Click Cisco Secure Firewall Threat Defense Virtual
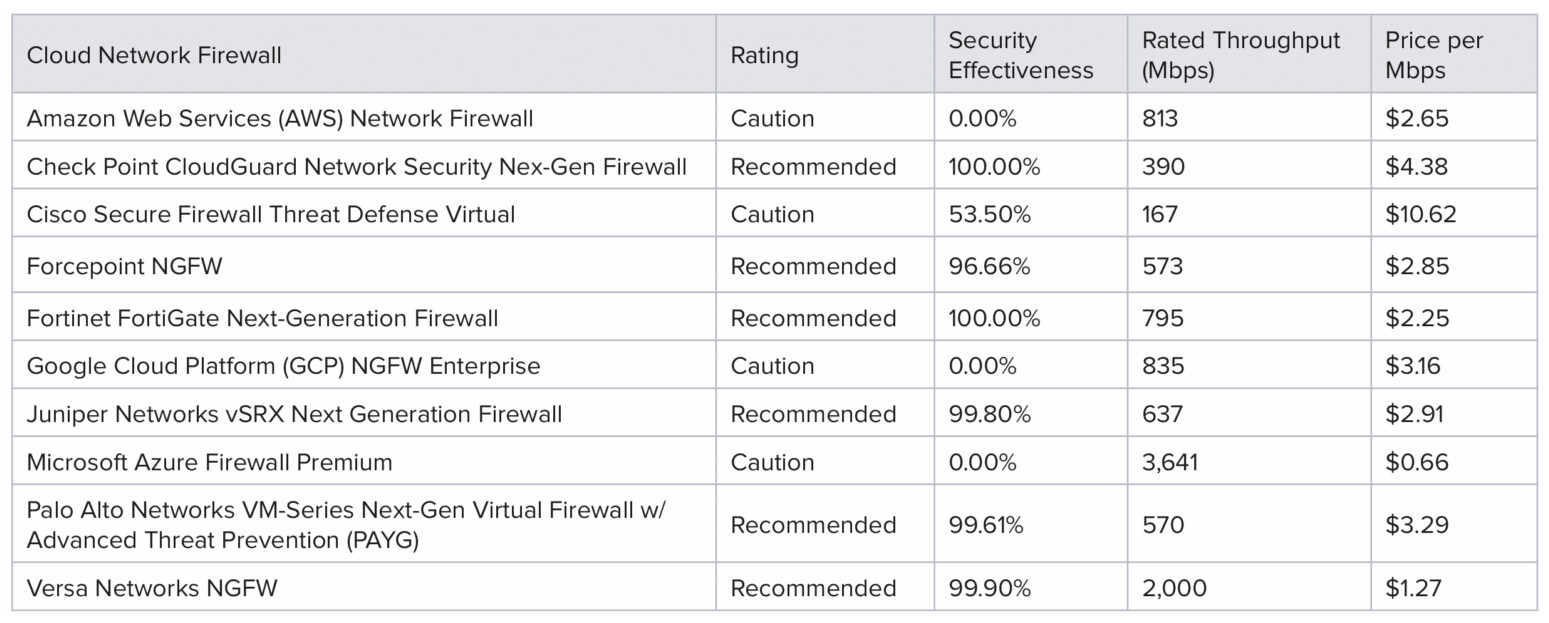The height and width of the screenshot is (623, 1549). pos(271,214)
